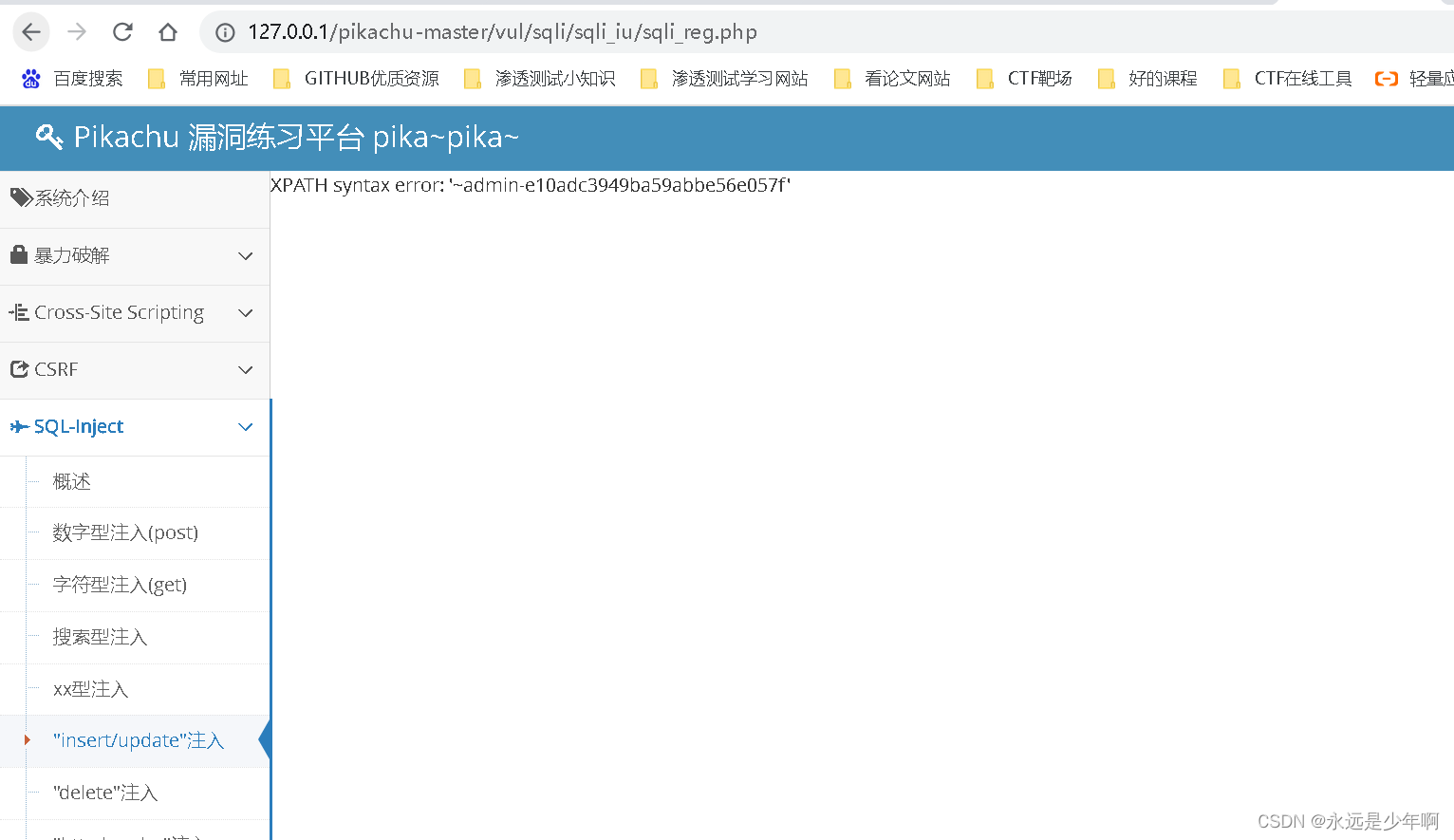Screen dimensions: 1454x840
Task: Expand the 暴力破解 menu chevron
Action: 246,256
